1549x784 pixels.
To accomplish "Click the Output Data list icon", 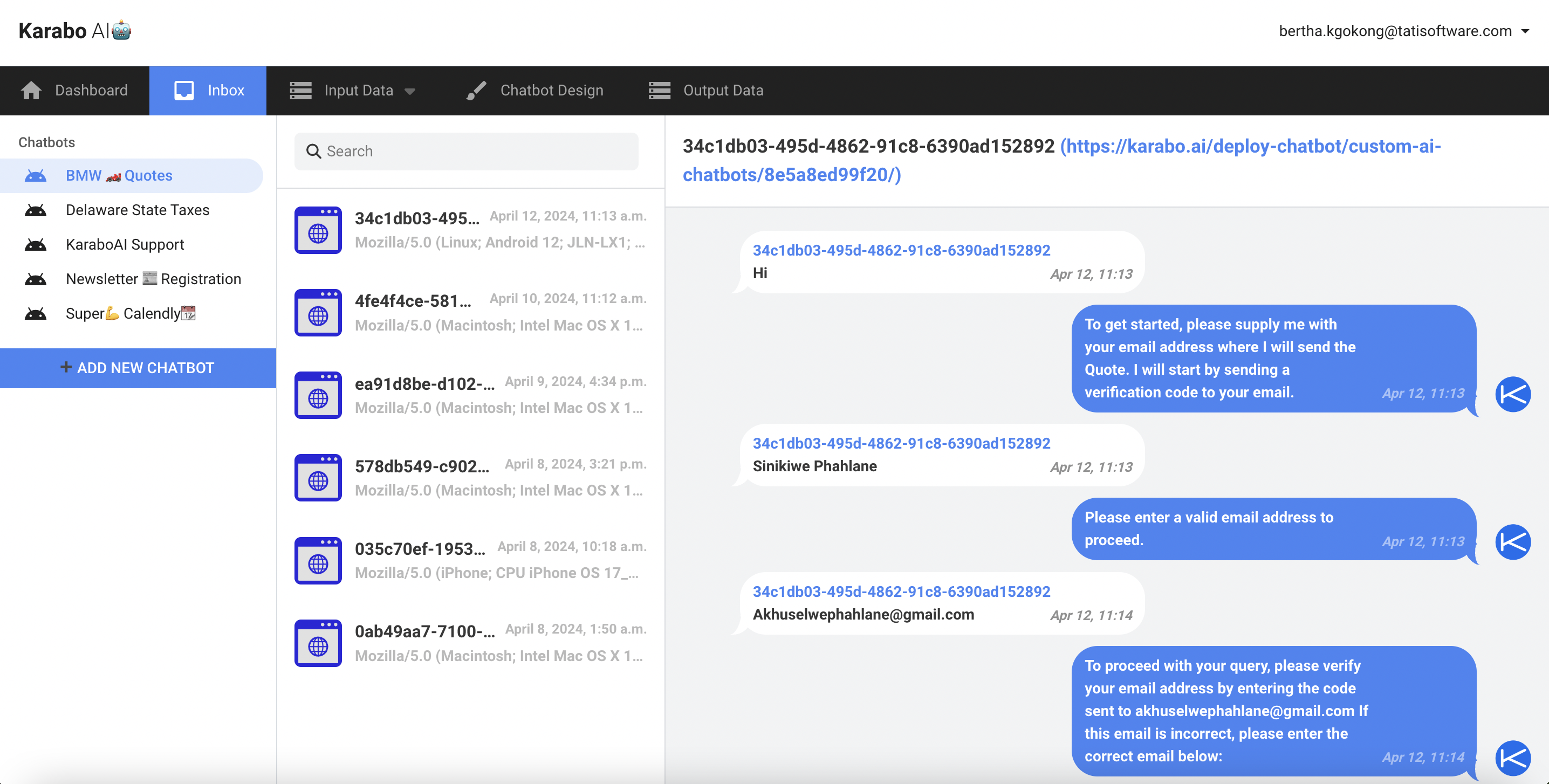I will 660,90.
